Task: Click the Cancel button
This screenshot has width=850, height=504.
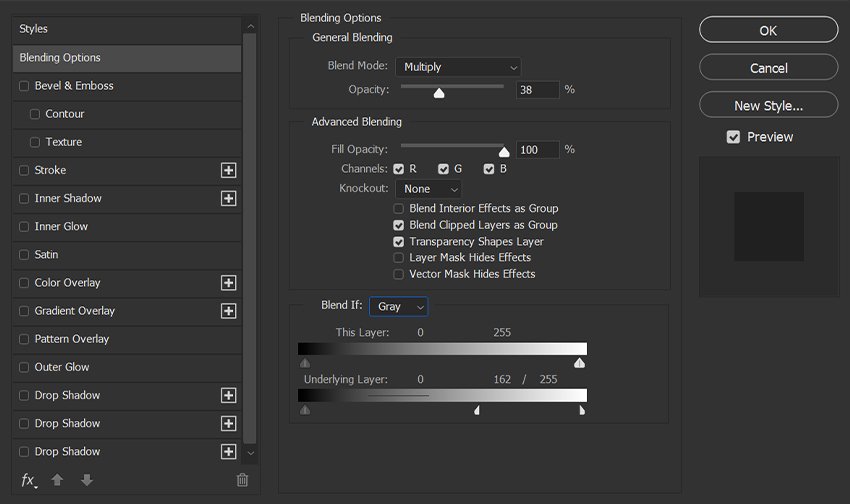Action: [769, 68]
